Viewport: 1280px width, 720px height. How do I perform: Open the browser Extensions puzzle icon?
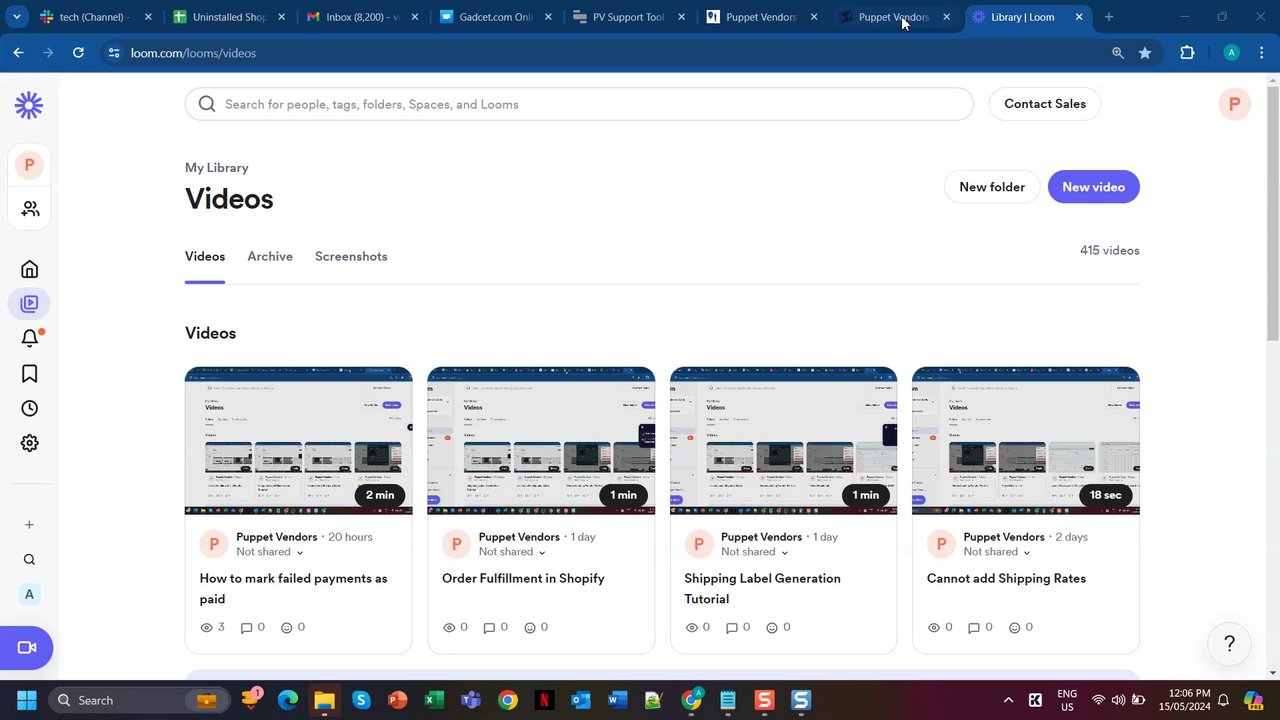[1187, 53]
